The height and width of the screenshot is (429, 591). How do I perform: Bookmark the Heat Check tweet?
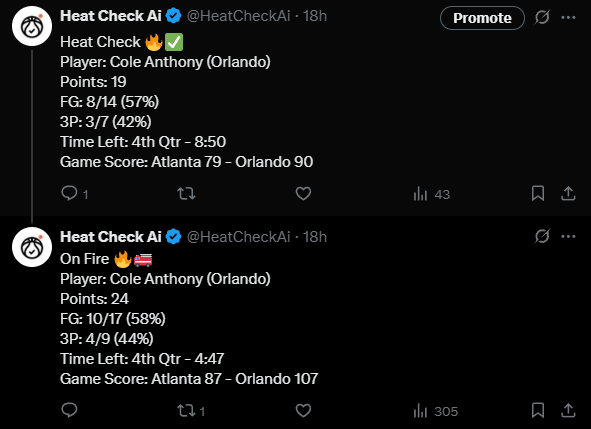tap(538, 193)
